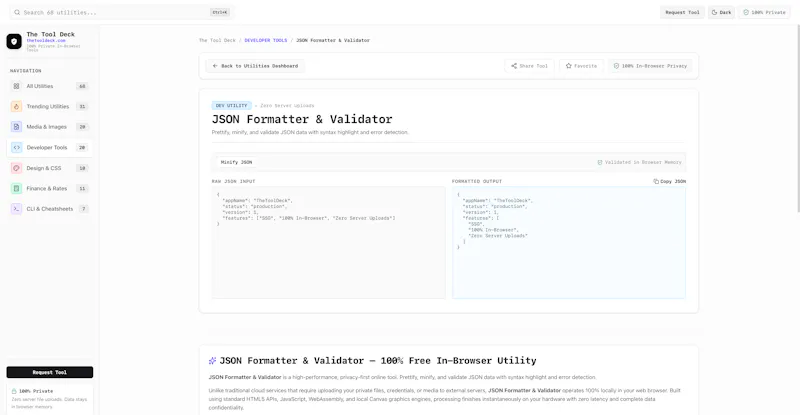Click the CLI & Cheatsheets terminal icon
Viewport: 800px width, 415px height.
tap(16, 209)
